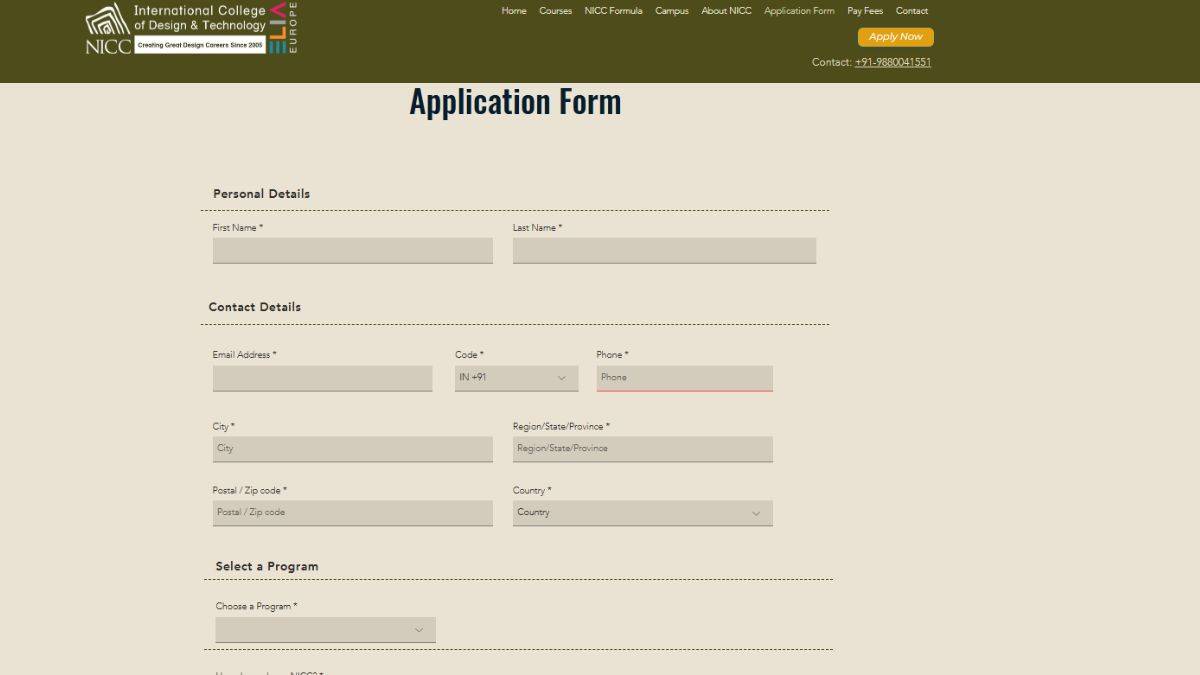This screenshot has height=675, width=1200.
Task: Open the NICC Formula page
Action: [x=613, y=11]
